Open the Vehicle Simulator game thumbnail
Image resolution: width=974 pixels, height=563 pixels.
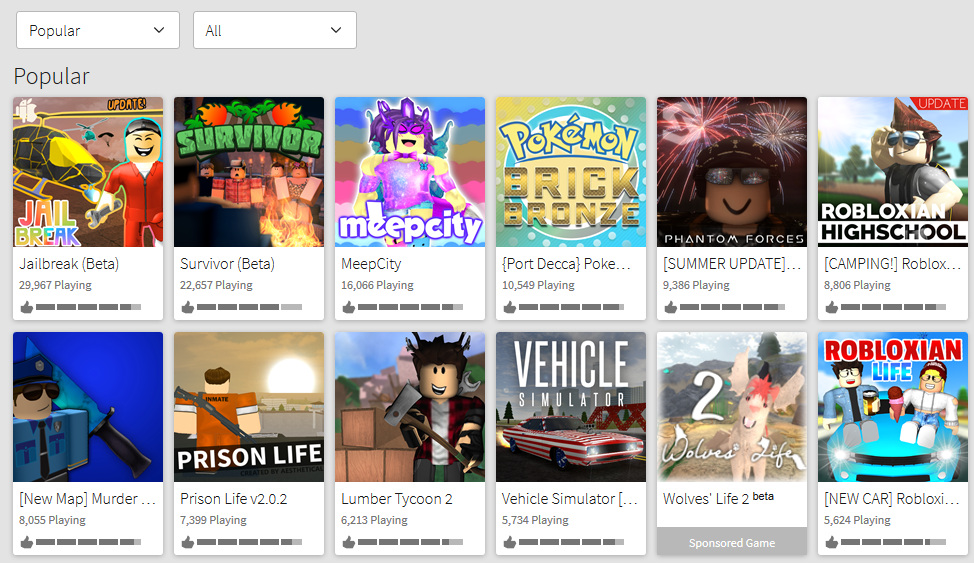(x=571, y=407)
